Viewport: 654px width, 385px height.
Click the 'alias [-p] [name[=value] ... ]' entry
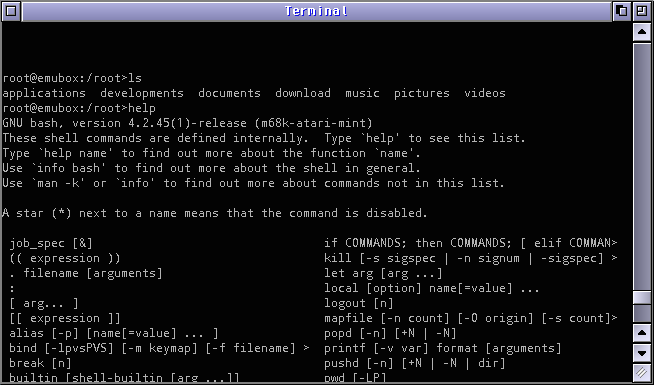[x=114, y=334]
